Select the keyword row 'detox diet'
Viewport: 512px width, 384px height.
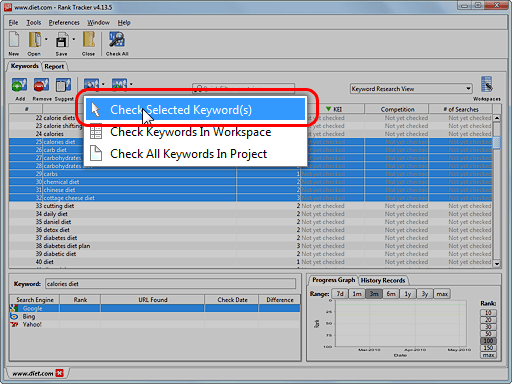[251, 230]
